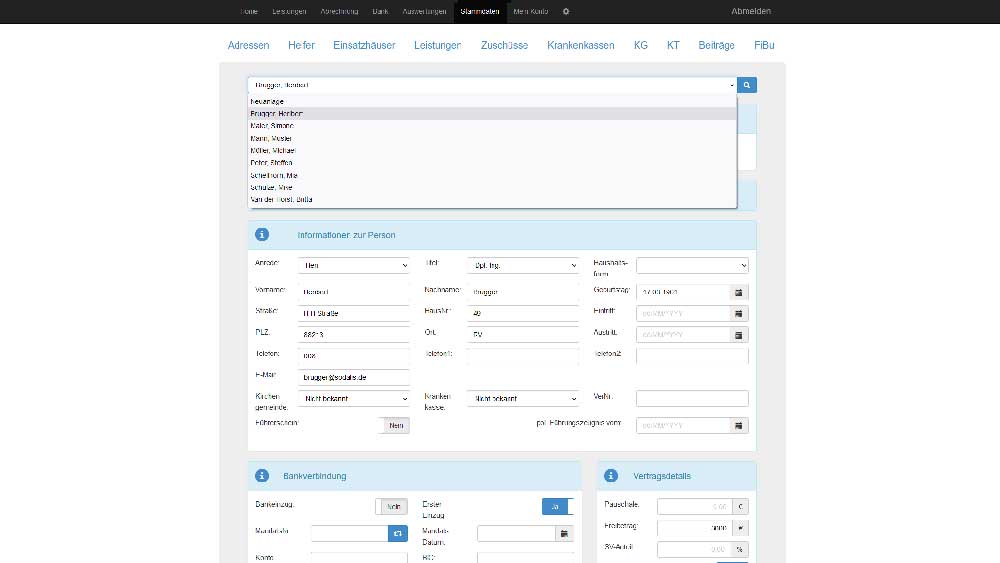Go to Home in the top bar
This screenshot has width=1000, height=563.
pos(249,11)
